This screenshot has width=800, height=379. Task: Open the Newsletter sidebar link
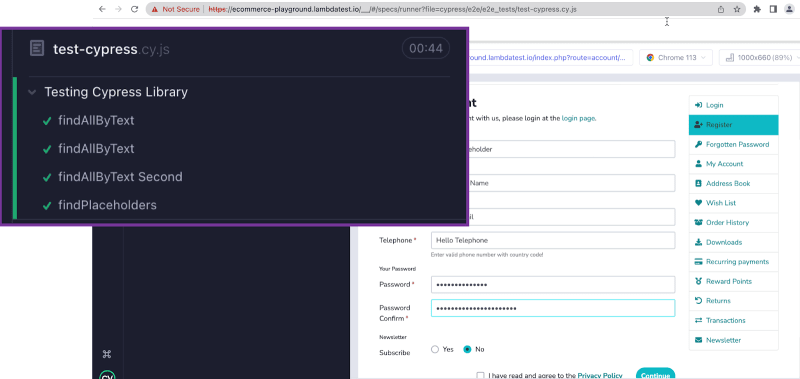pos(733,340)
